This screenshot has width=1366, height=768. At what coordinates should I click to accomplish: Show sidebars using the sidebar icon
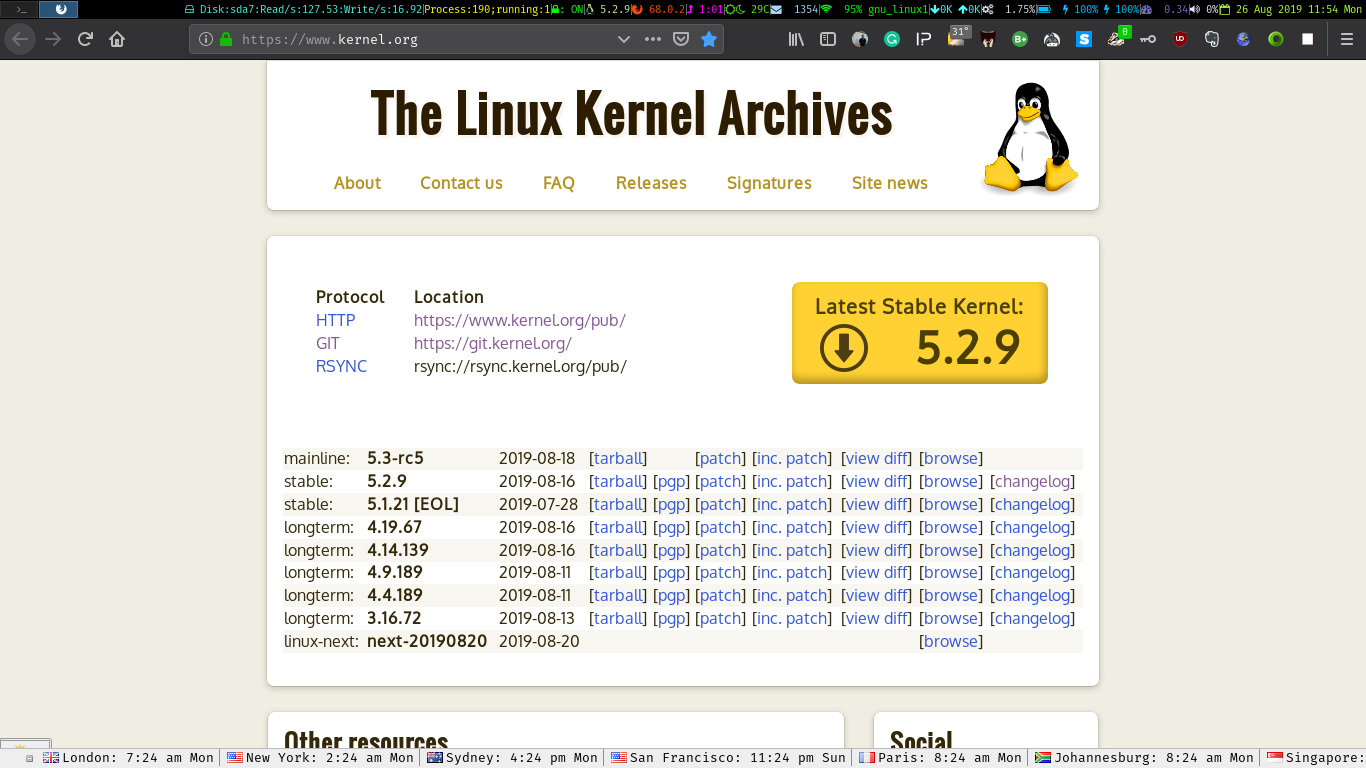[828, 39]
